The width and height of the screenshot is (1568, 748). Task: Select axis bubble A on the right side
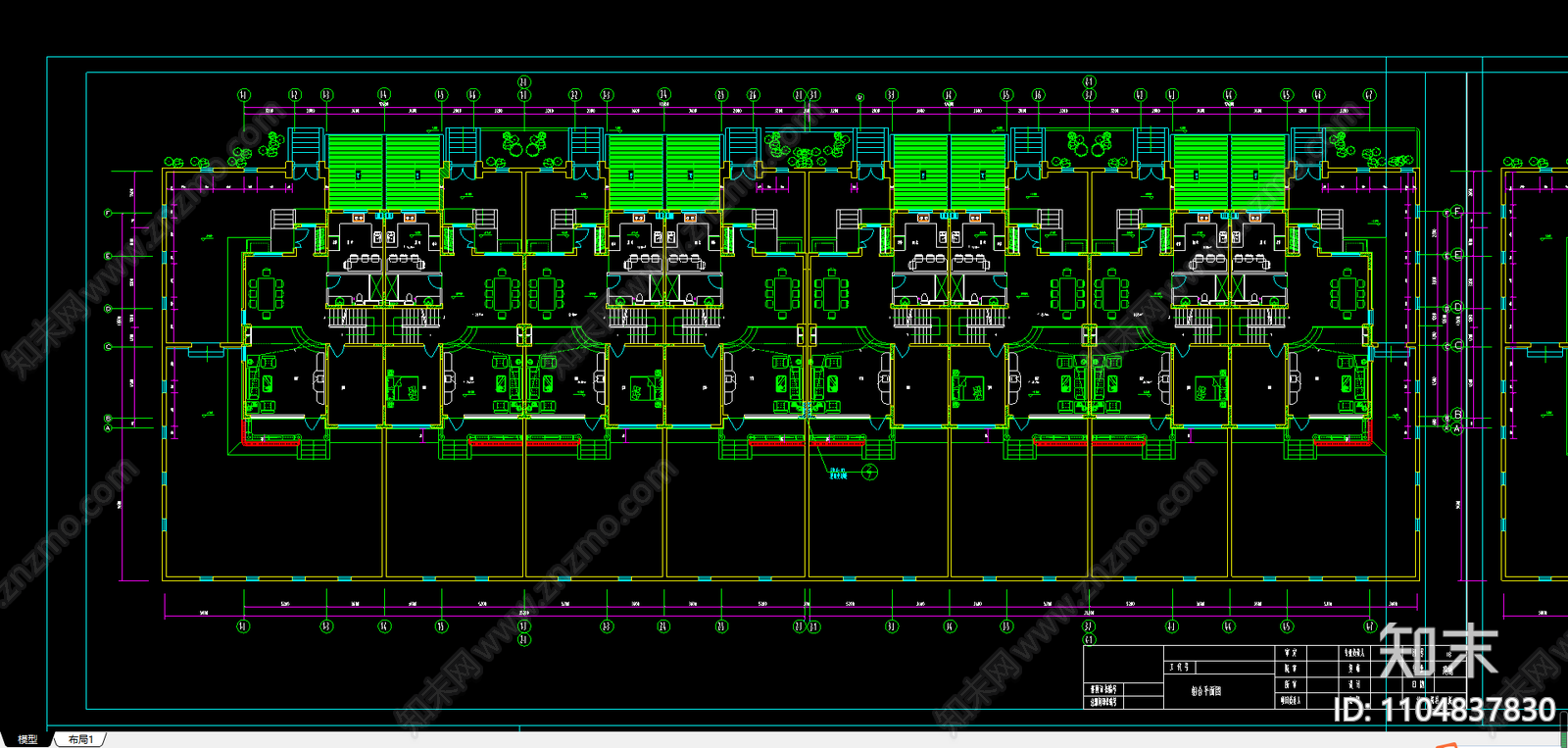click(x=1457, y=428)
